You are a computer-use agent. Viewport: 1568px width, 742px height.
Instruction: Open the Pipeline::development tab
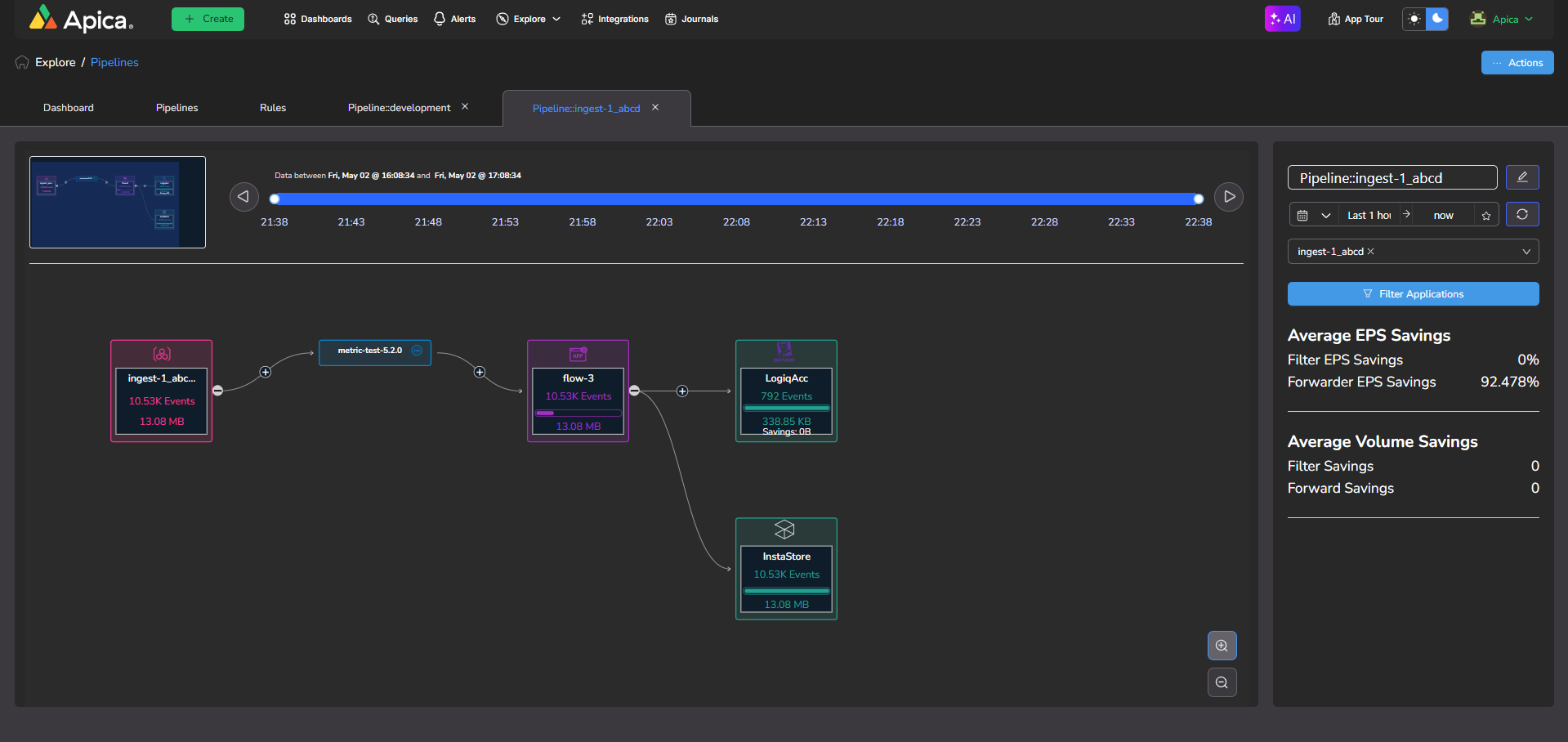[x=399, y=108]
